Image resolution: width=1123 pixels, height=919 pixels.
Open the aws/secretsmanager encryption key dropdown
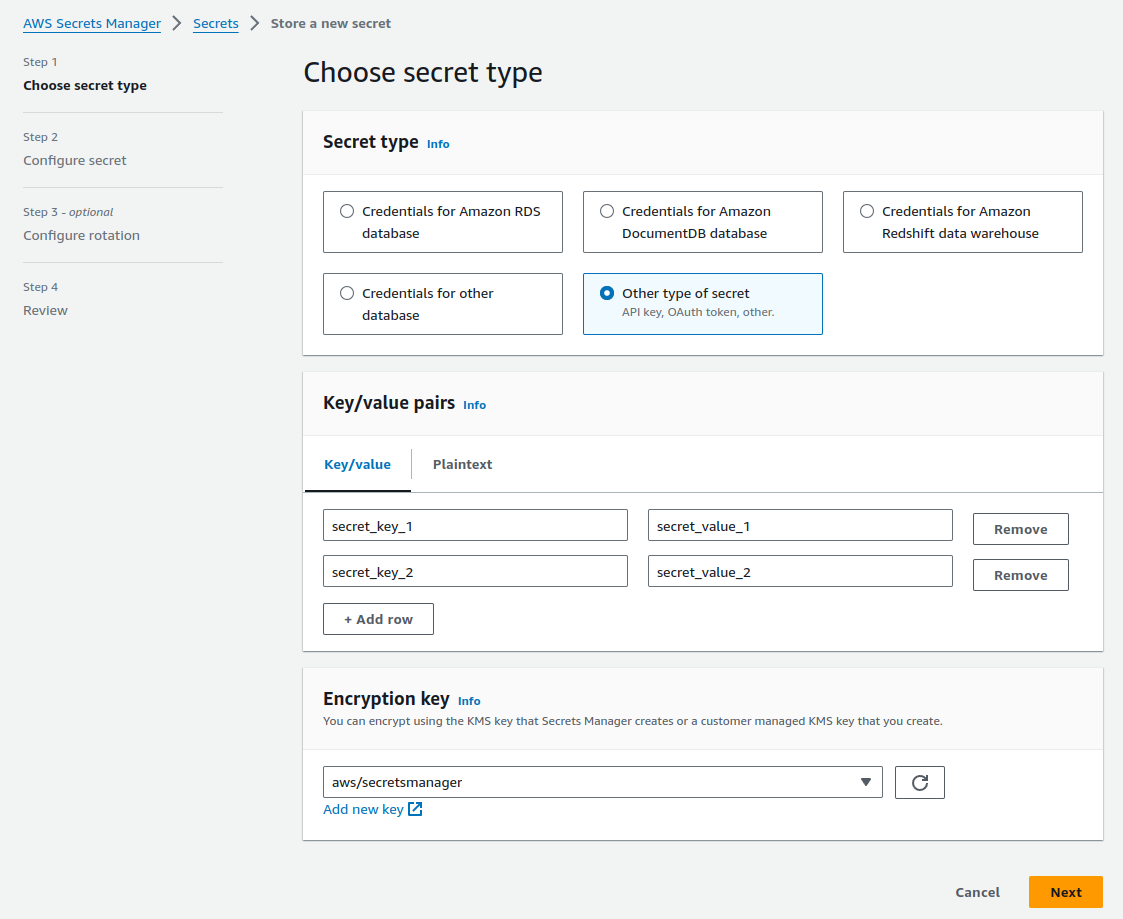click(x=602, y=782)
